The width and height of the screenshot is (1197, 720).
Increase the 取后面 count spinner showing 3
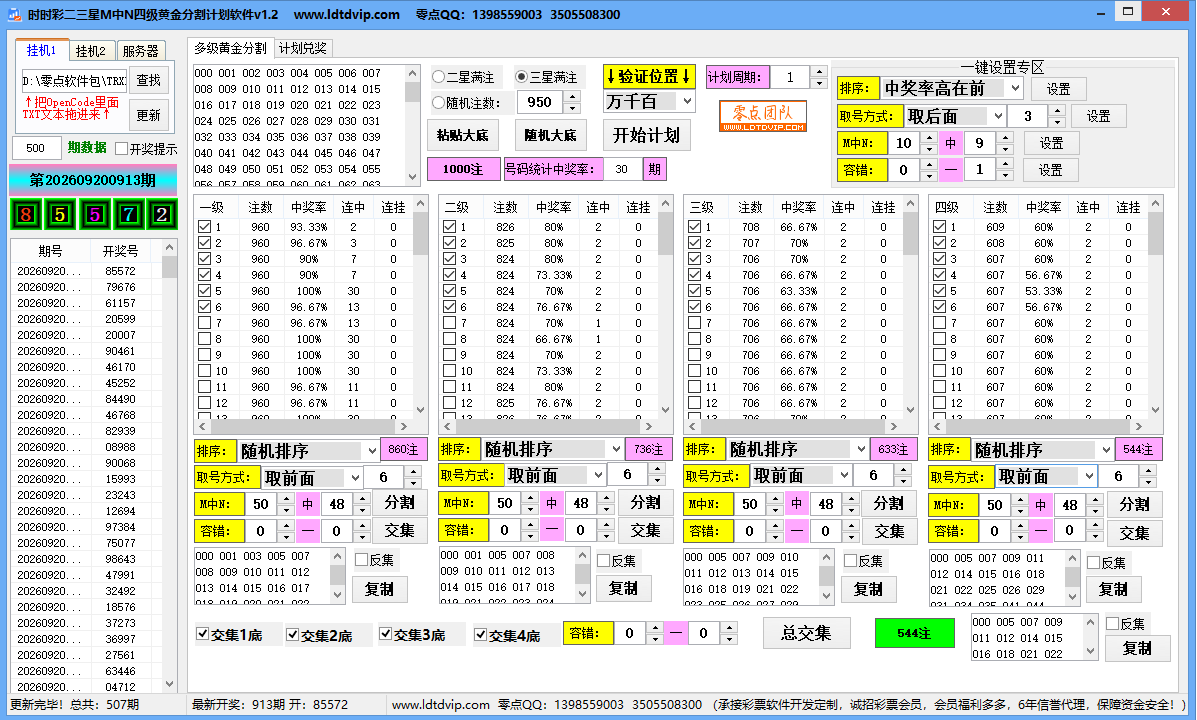click(x=1057, y=111)
